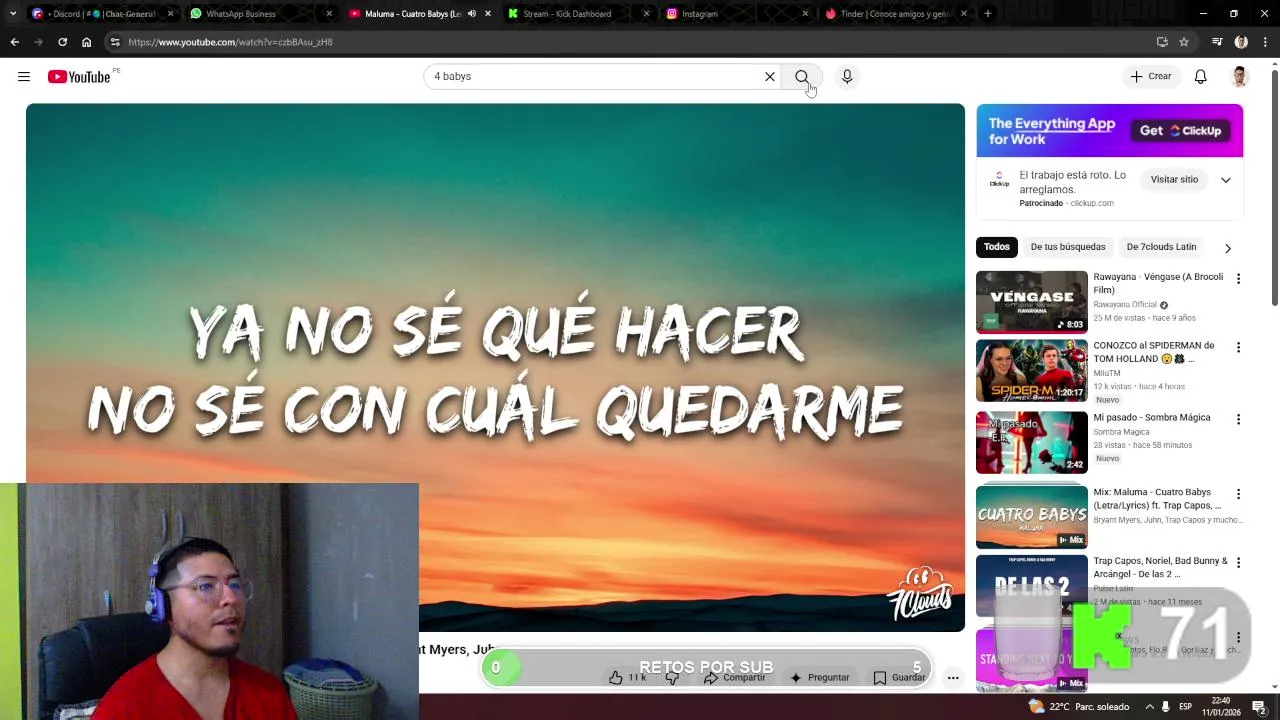The image size is (1280, 720).
Task: Install or cast via the address bar screen icon
Action: click(x=1162, y=42)
